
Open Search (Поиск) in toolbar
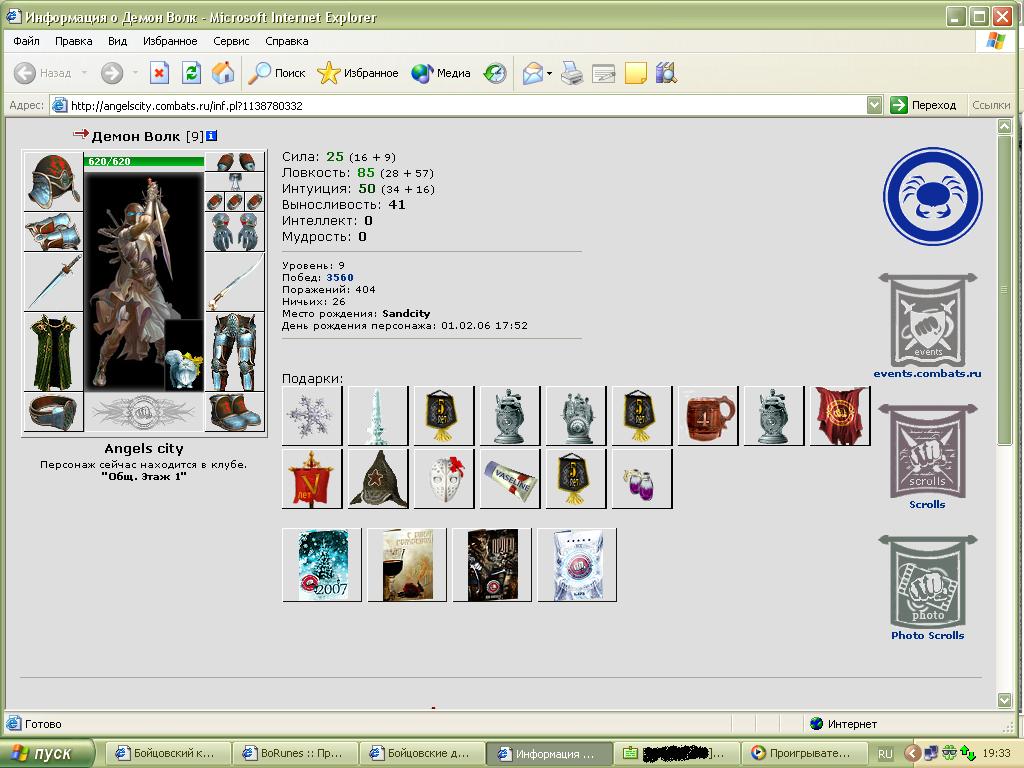click(x=277, y=72)
